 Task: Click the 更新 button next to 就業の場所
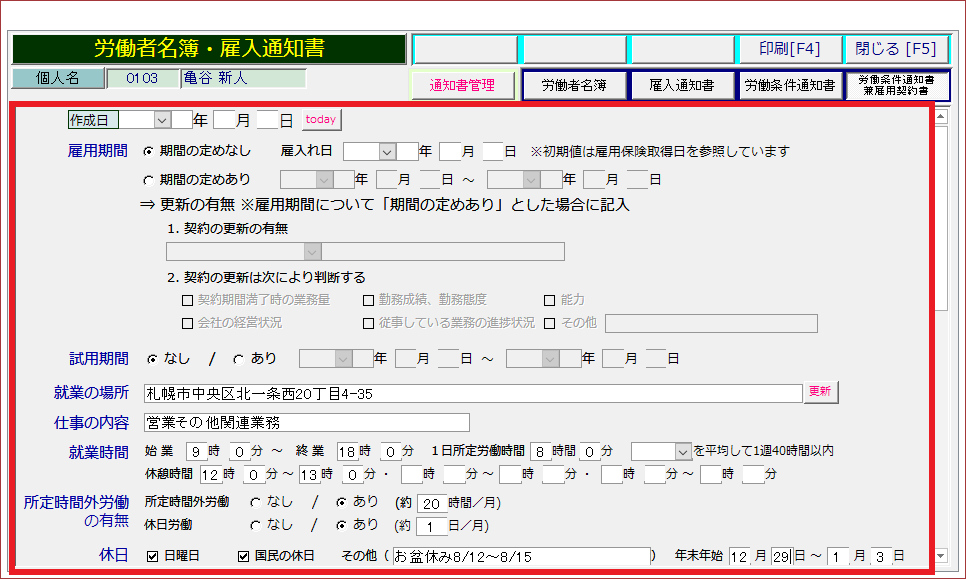(819, 392)
